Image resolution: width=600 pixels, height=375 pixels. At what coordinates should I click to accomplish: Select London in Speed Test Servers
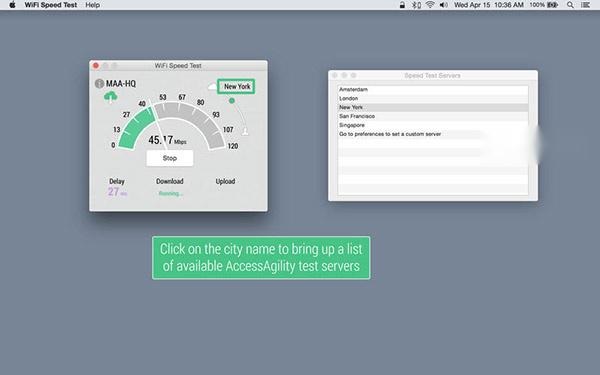click(433, 98)
